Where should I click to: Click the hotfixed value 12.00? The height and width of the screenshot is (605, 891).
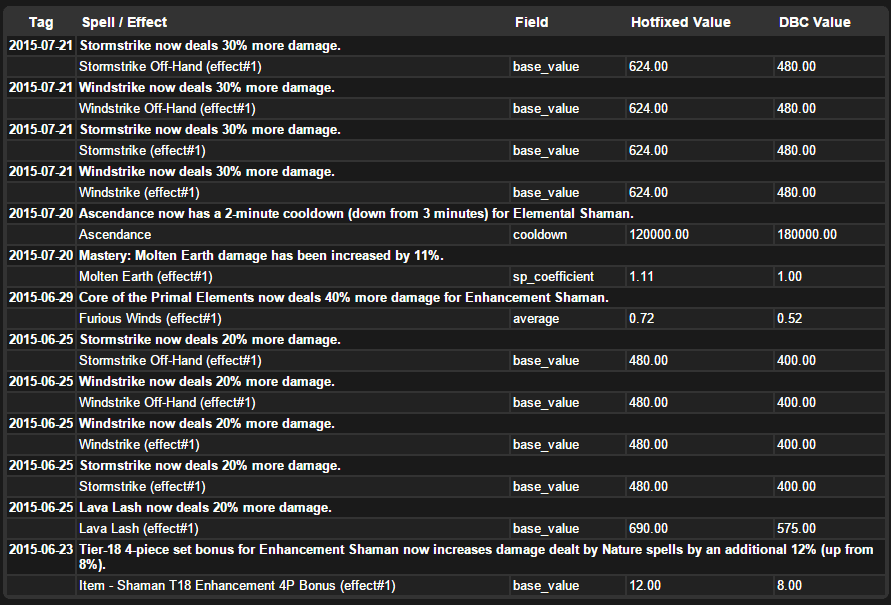click(x=645, y=586)
